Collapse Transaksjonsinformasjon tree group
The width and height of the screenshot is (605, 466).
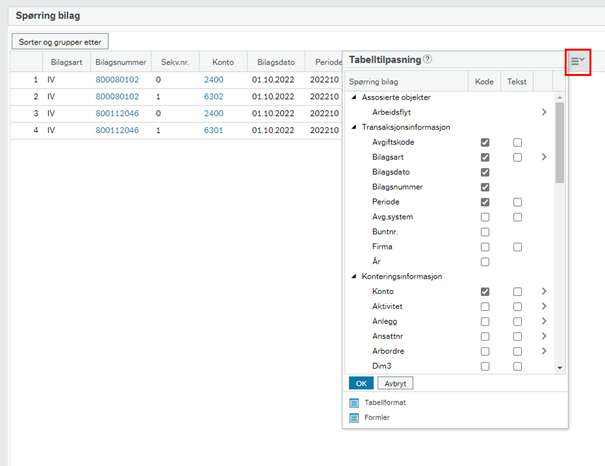click(x=354, y=127)
